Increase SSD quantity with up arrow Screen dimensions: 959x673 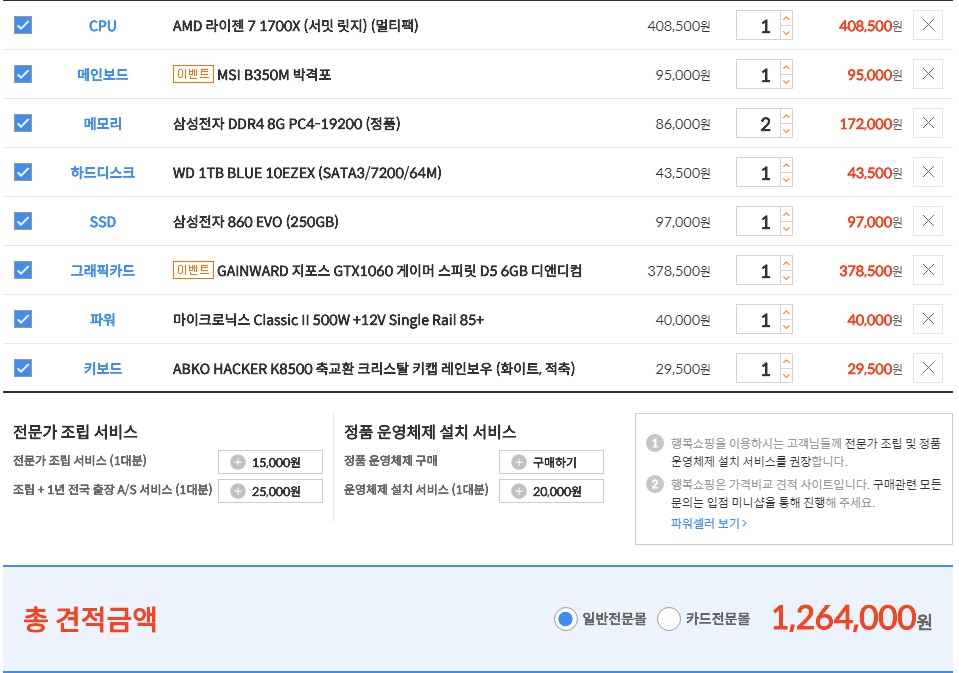click(787, 214)
